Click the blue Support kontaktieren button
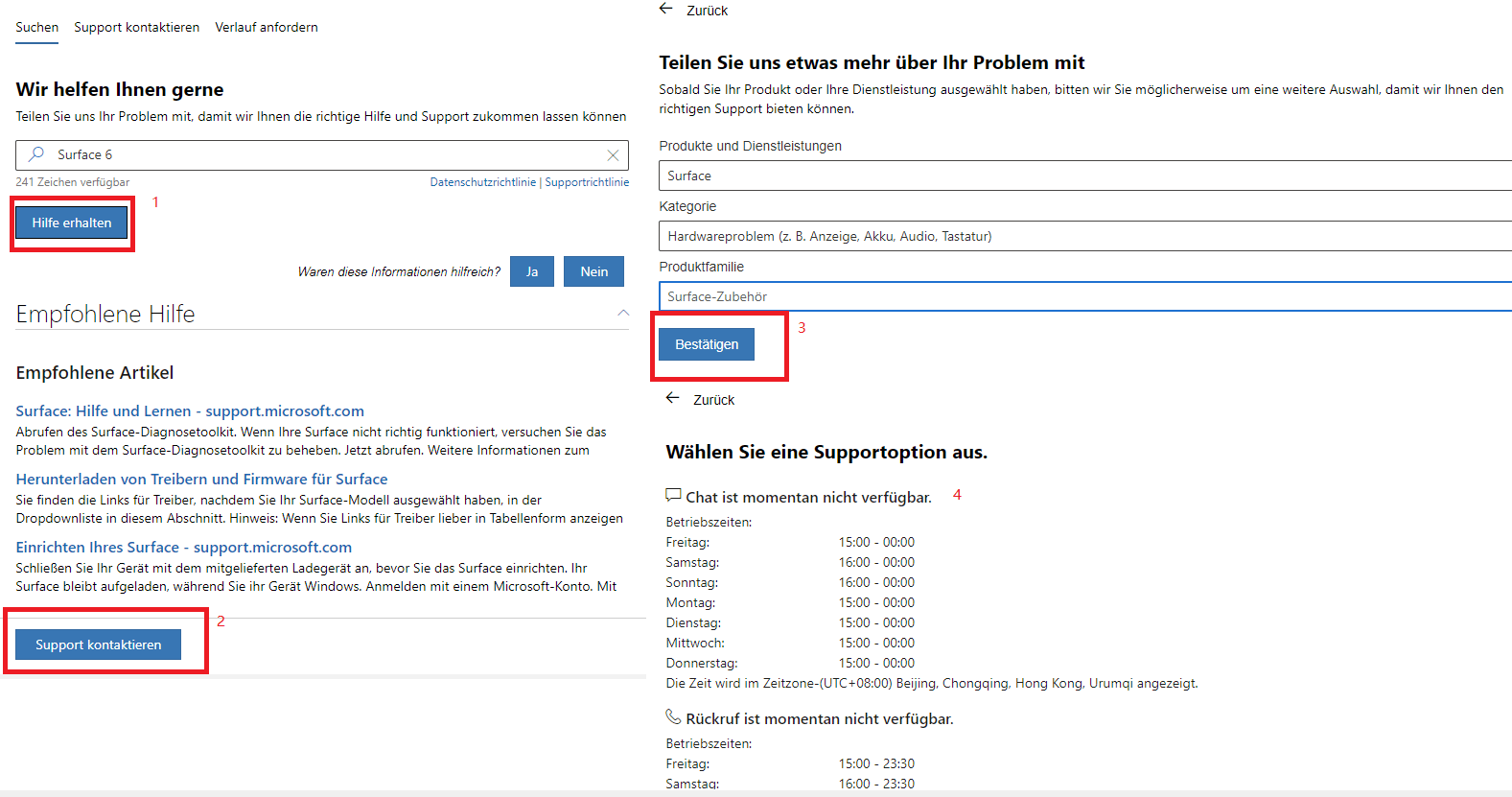The width and height of the screenshot is (1512, 797). [99, 645]
